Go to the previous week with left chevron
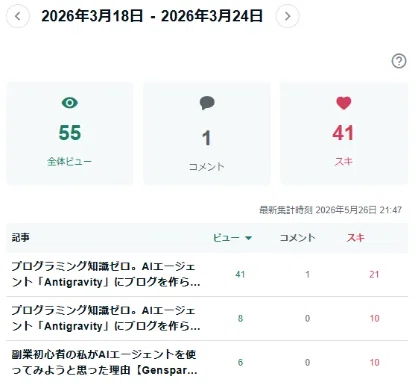Image resolution: width=416 pixels, height=387 pixels. tap(18, 16)
